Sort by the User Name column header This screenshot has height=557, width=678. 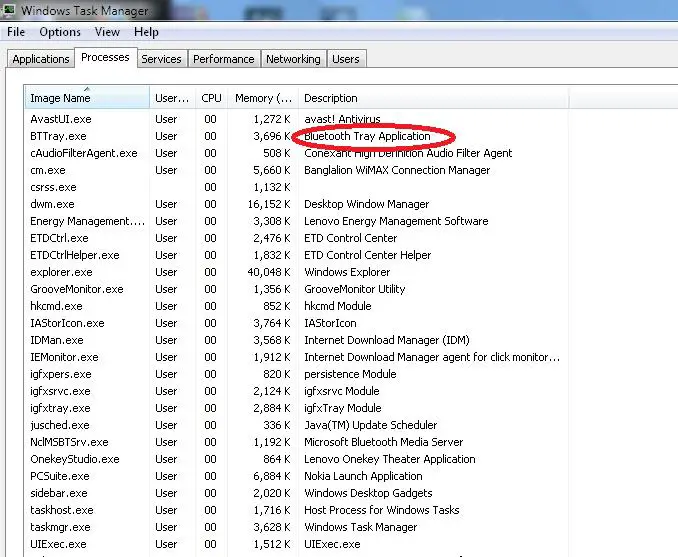coord(173,98)
